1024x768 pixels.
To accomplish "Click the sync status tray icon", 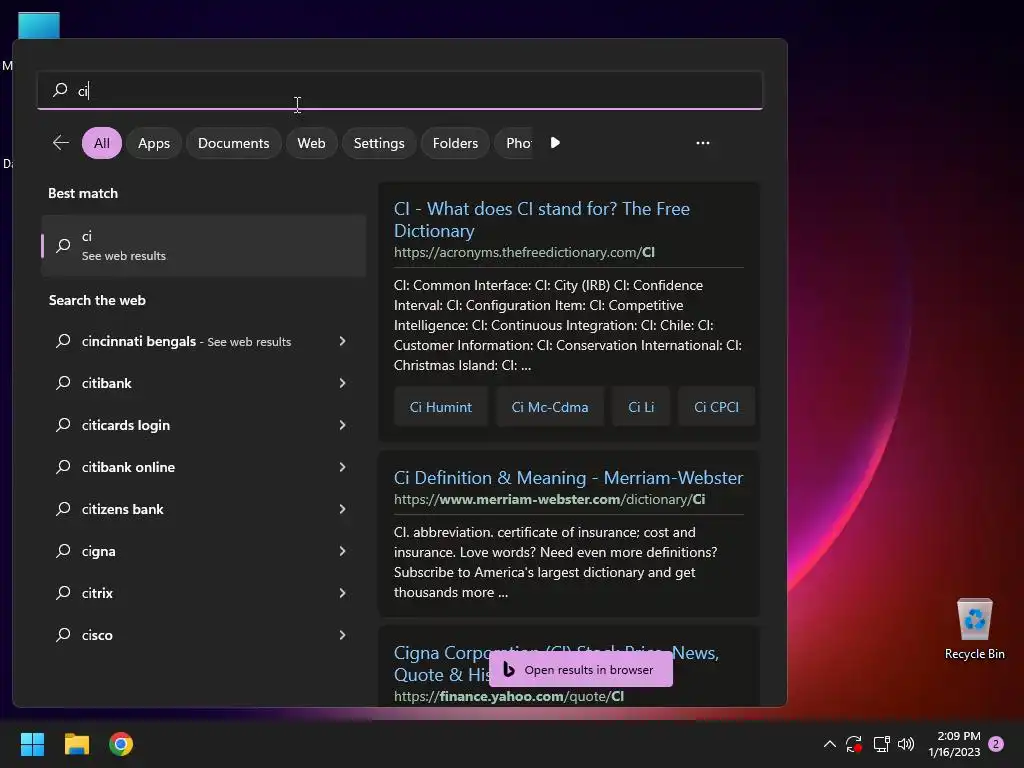I will pos(854,744).
